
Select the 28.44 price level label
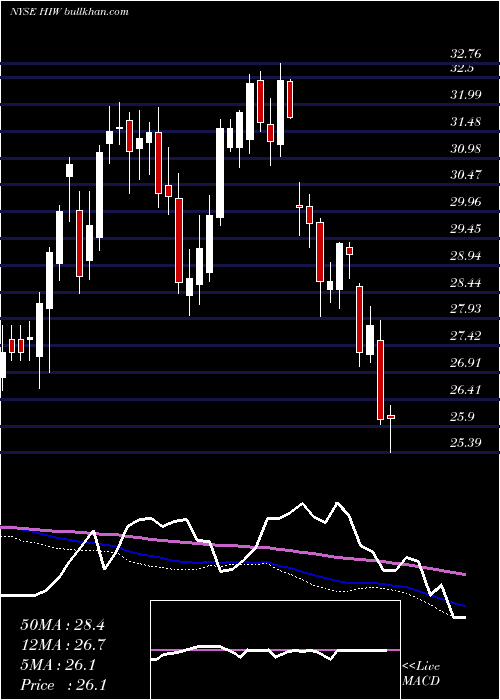pyautogui.click(x=466, y=283)
